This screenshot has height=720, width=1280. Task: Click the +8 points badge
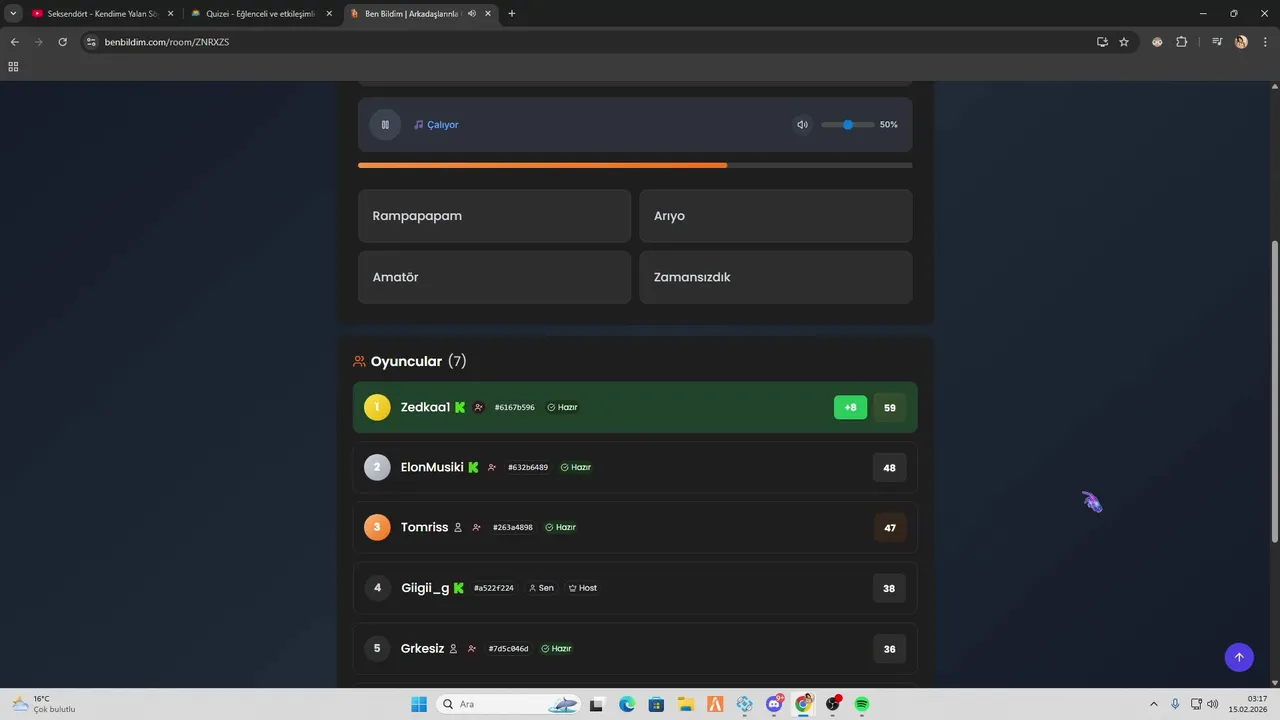(x=850, y=407)
